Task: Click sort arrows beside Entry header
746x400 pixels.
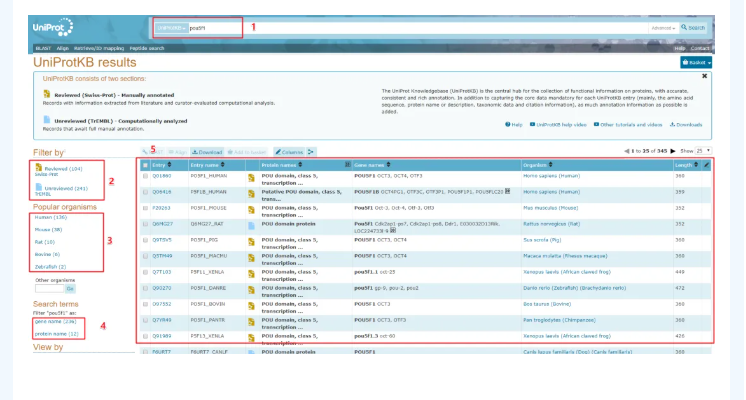Action: point(169,165)
